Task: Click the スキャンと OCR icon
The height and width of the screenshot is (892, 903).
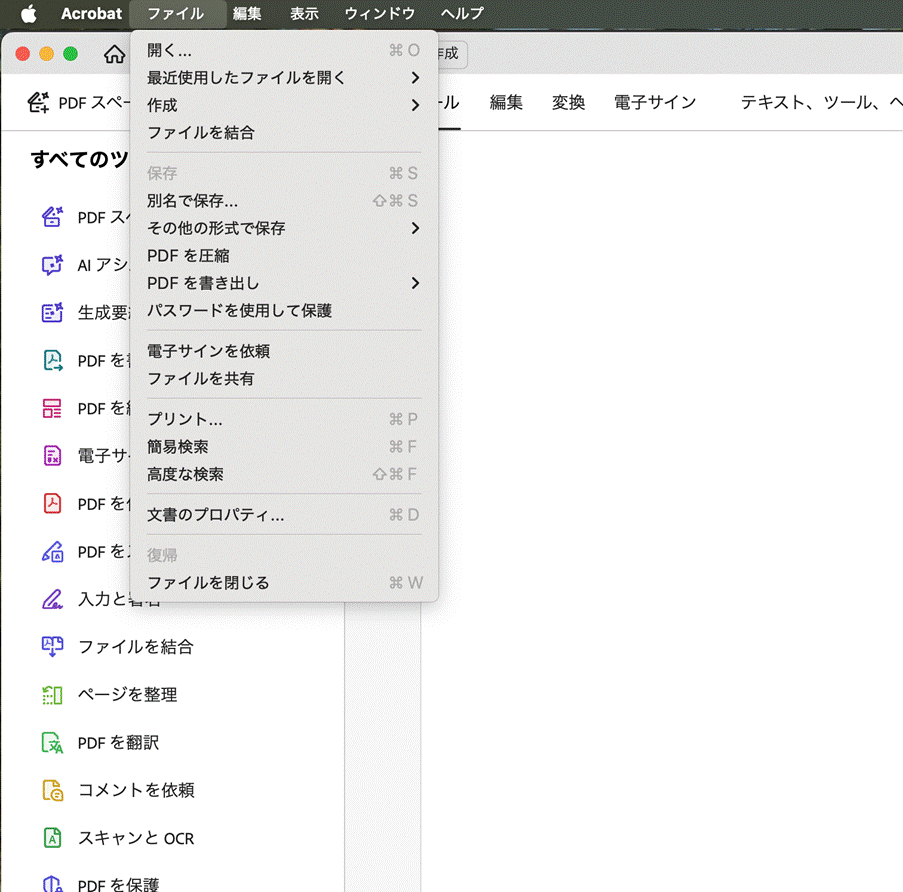Action: [52, 838]
